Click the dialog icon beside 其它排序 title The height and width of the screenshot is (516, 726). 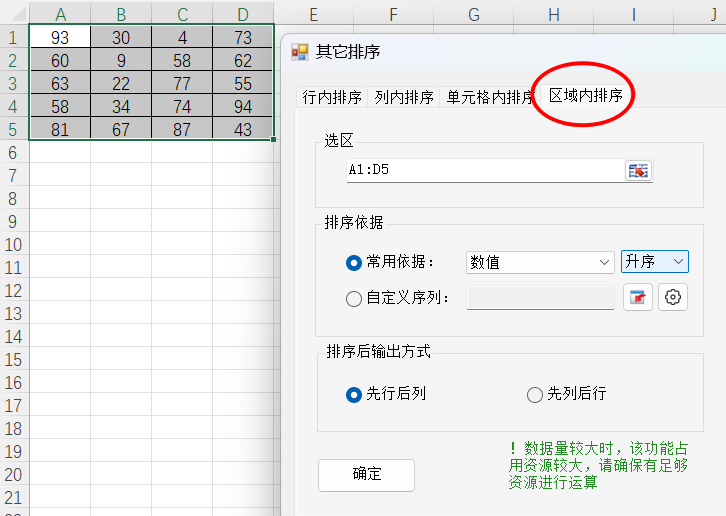pos(300,52)
